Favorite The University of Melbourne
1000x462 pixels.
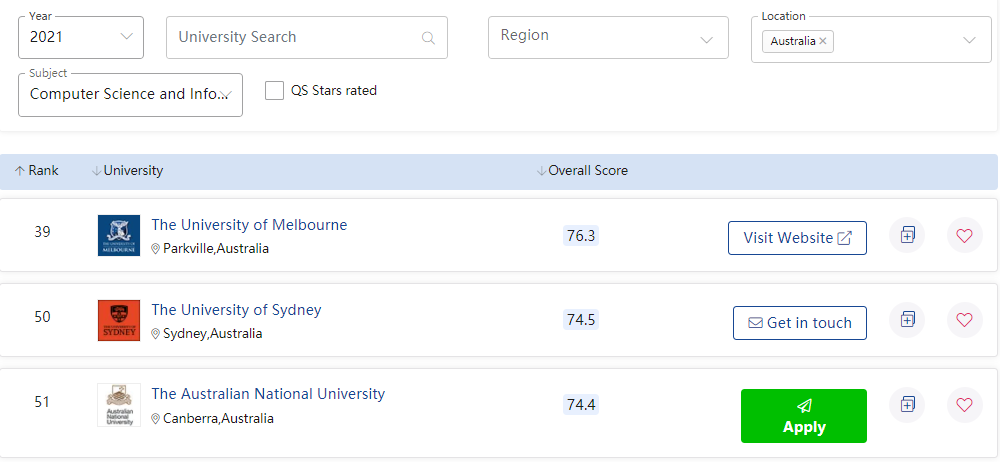pyautogui.click(x=964, y=235)
